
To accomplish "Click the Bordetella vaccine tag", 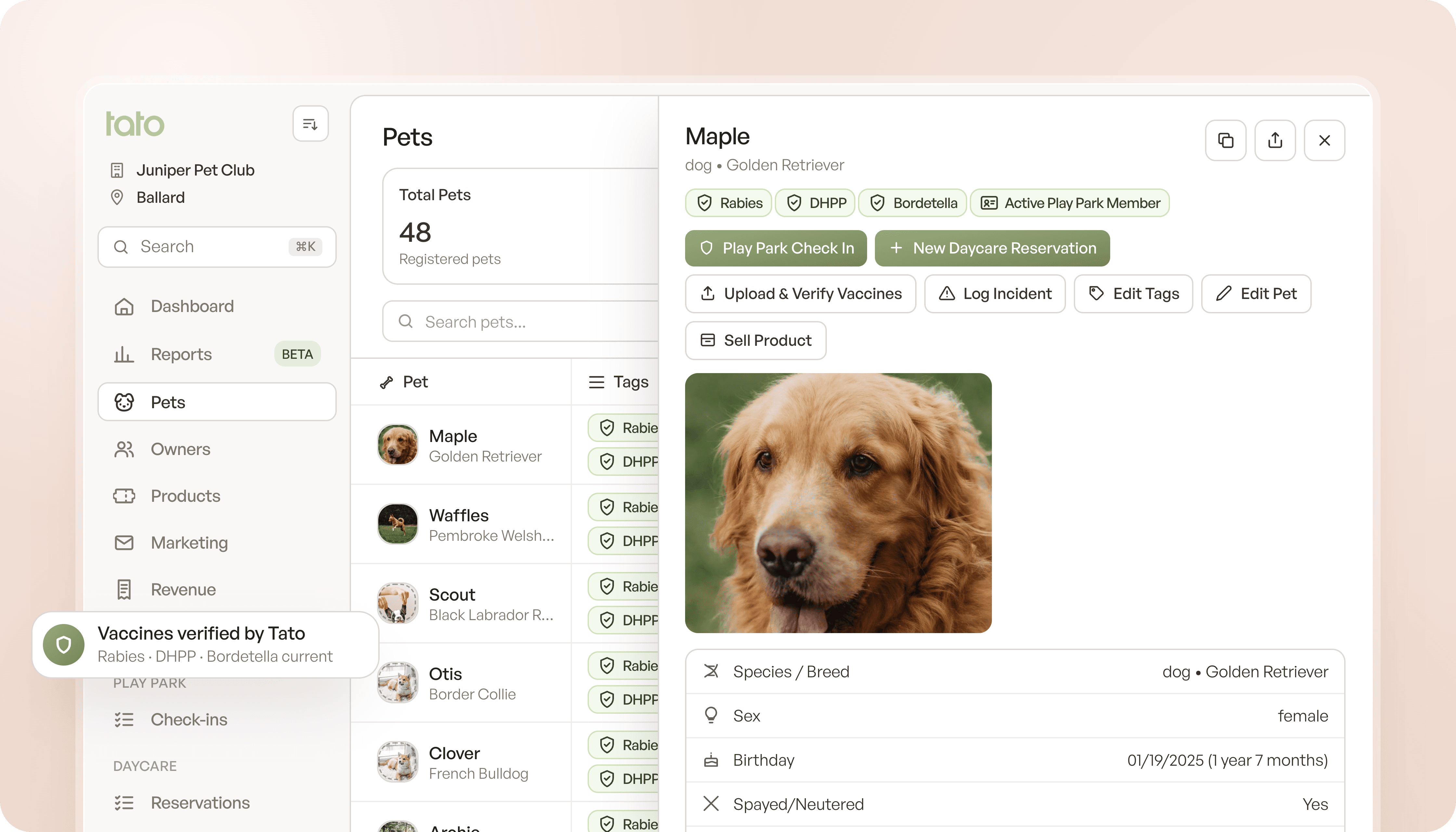I will coord(912,203).
